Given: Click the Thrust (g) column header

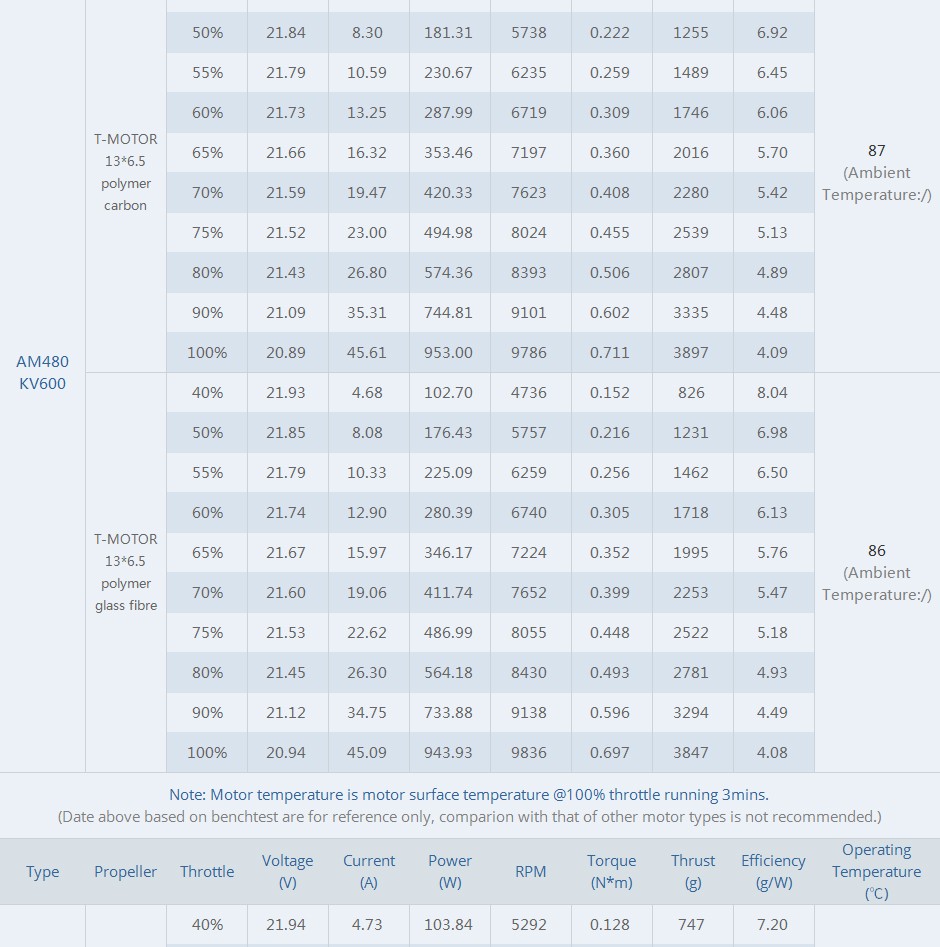Looking at the screenshot, I should pos(692,871).
